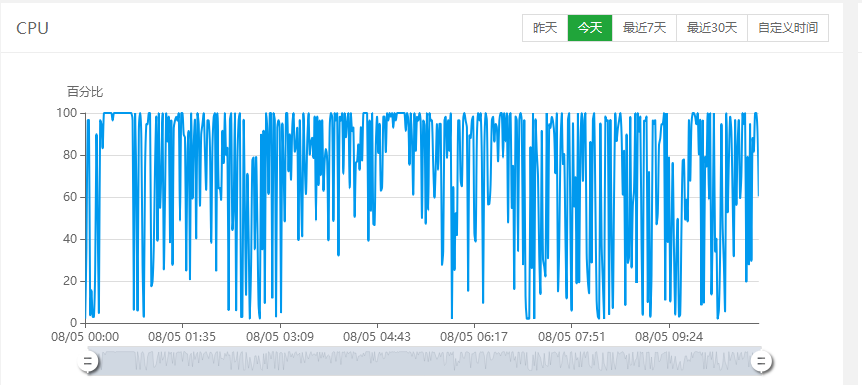The width and height of the screenshot is (862, 385).
Task: Click the middle of the data zoom preview bar
Action: coord(424,361)
